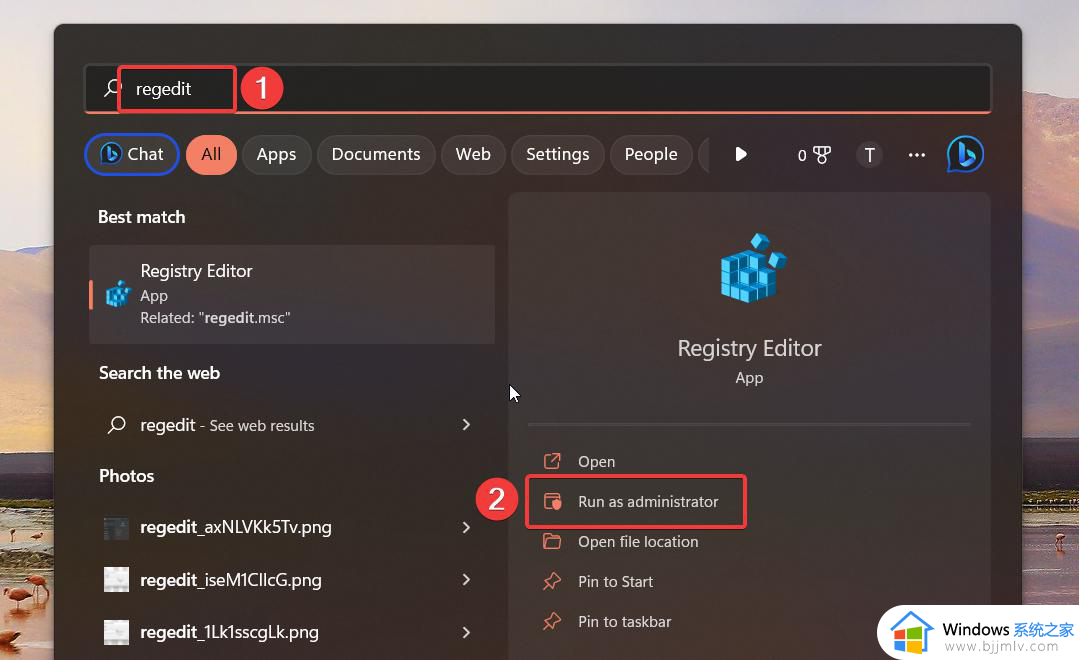
Task: Open the Registry Editor best match result
Action: [x=292, y=295]
